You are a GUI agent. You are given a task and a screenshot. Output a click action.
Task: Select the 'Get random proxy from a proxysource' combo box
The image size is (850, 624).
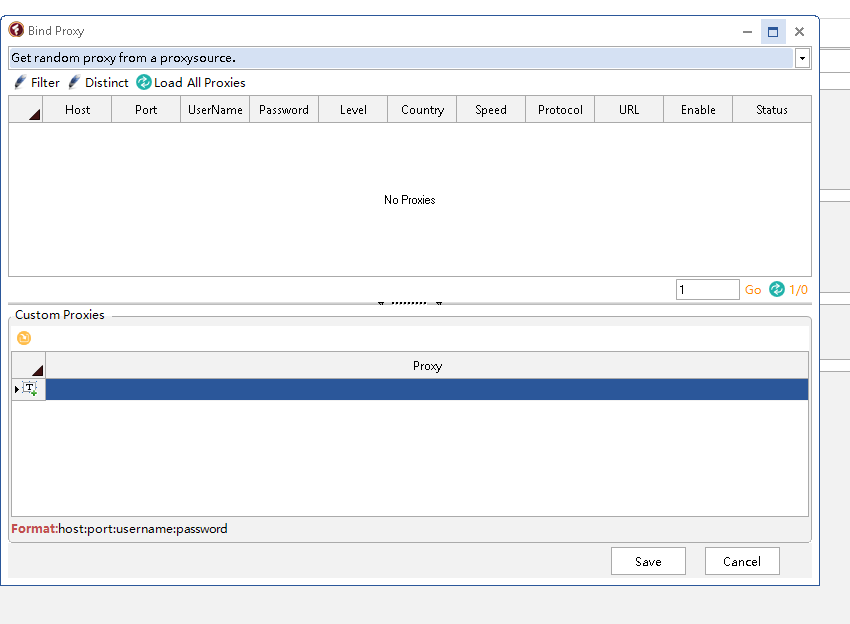coord(400,59)
